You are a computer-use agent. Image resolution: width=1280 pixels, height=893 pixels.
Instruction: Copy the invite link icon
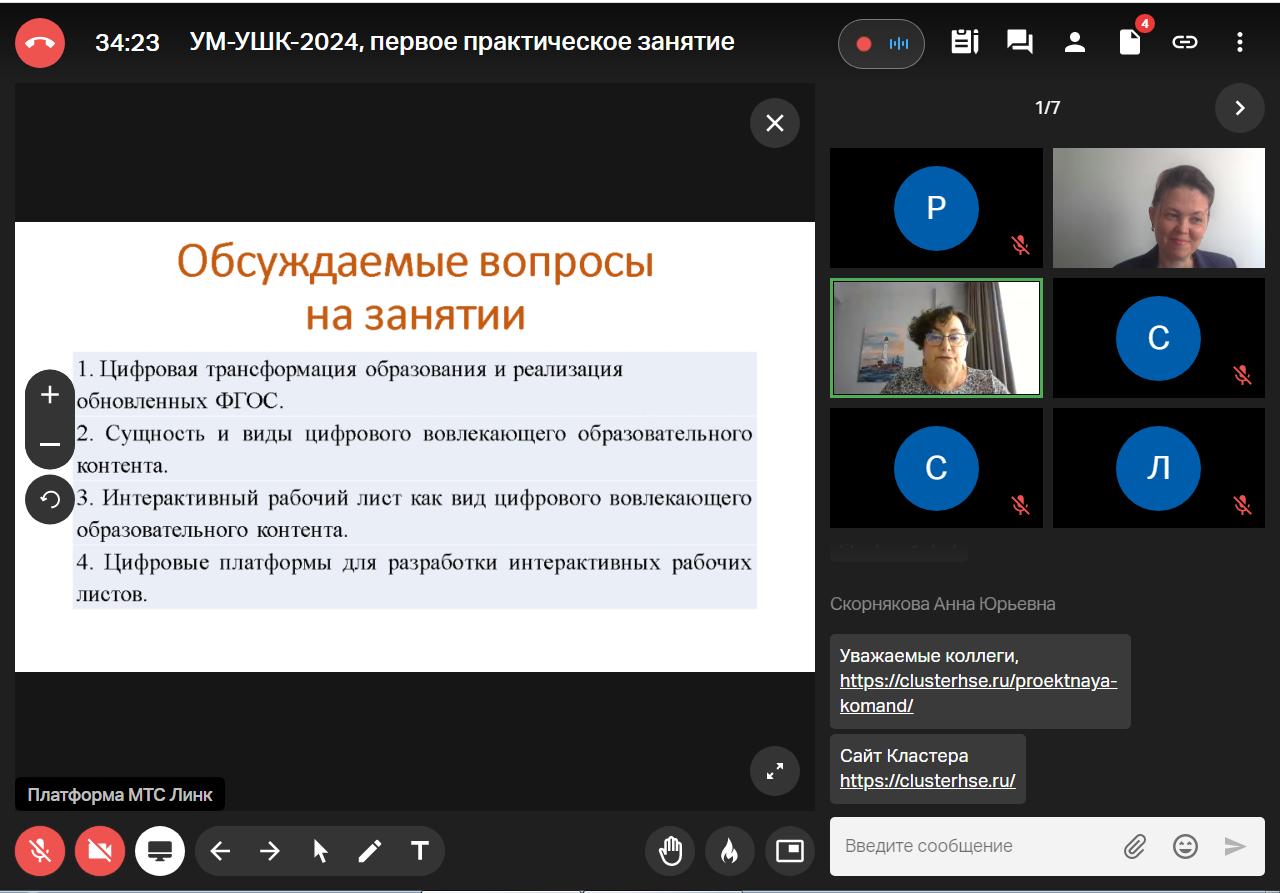click(1185, 42)
